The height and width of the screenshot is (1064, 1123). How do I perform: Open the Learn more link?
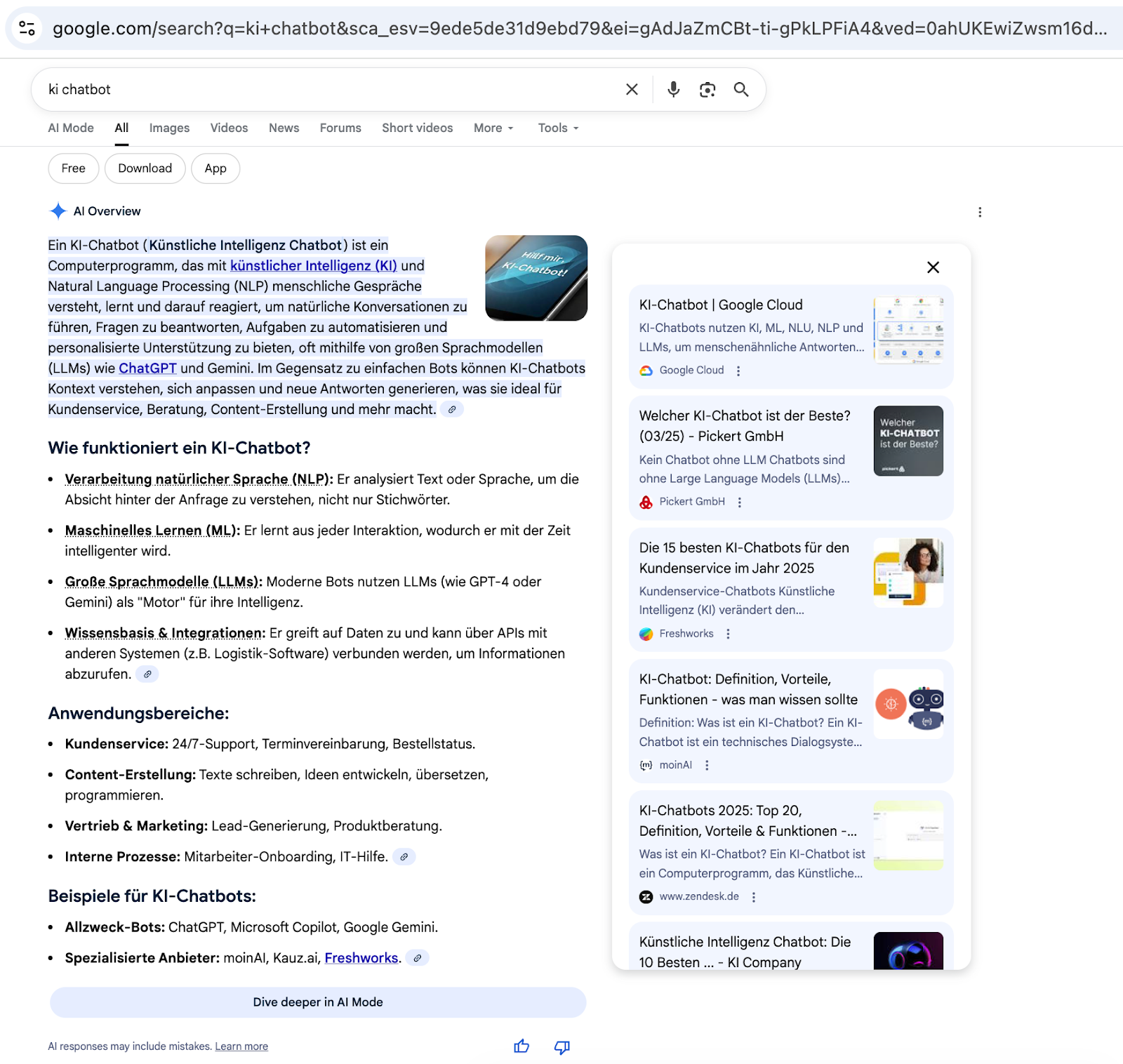(241, 1046)
